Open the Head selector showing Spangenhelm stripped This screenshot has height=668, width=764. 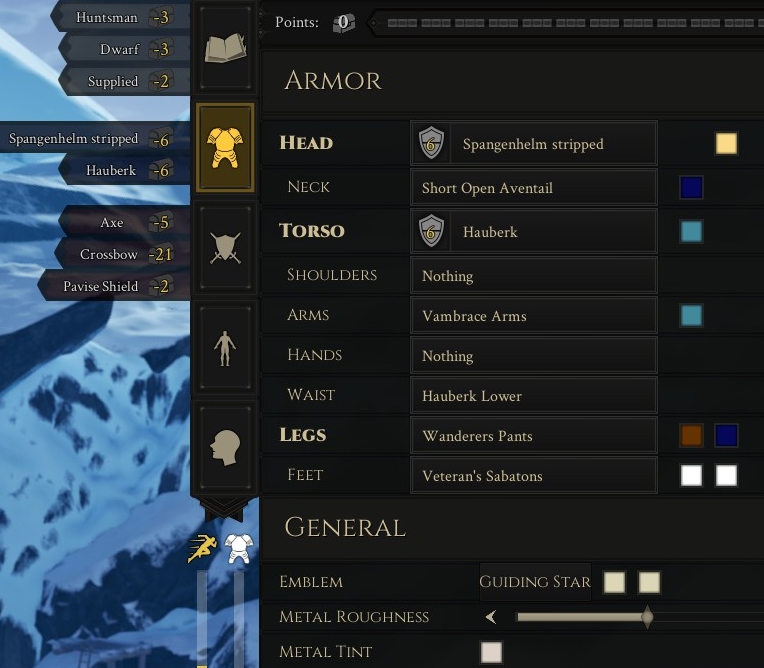pos(534,143)
